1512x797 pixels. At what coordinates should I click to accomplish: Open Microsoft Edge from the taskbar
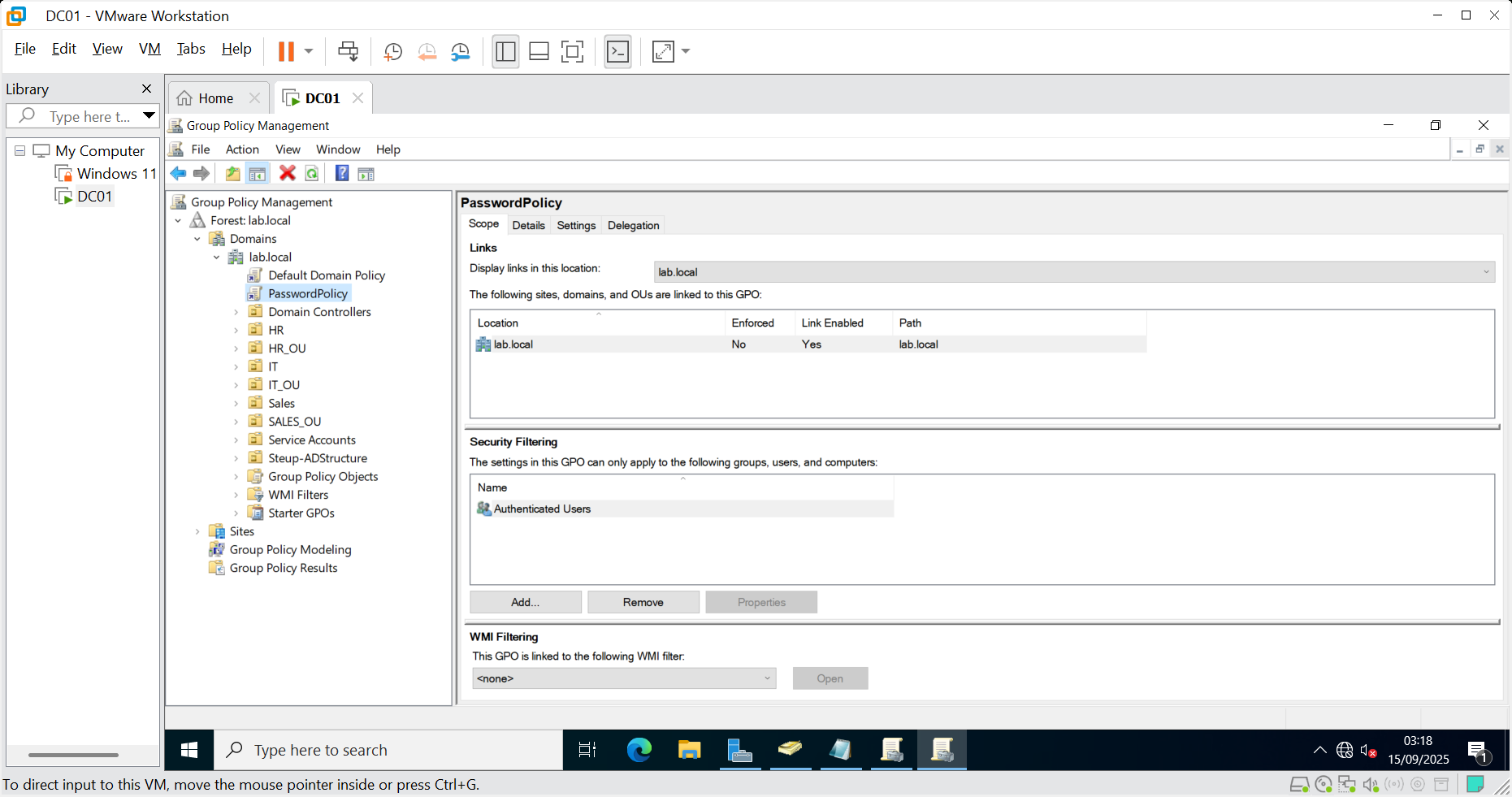639,750
